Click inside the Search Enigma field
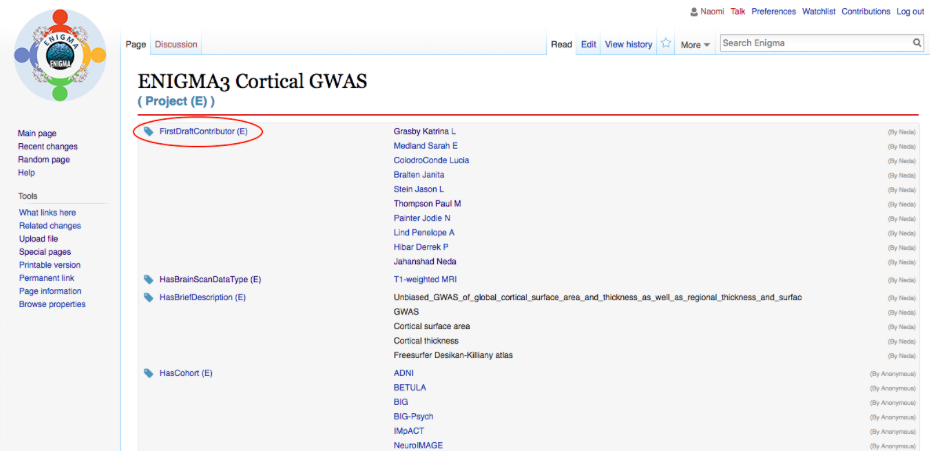This screenshot has height=451, width=930. 813,43
